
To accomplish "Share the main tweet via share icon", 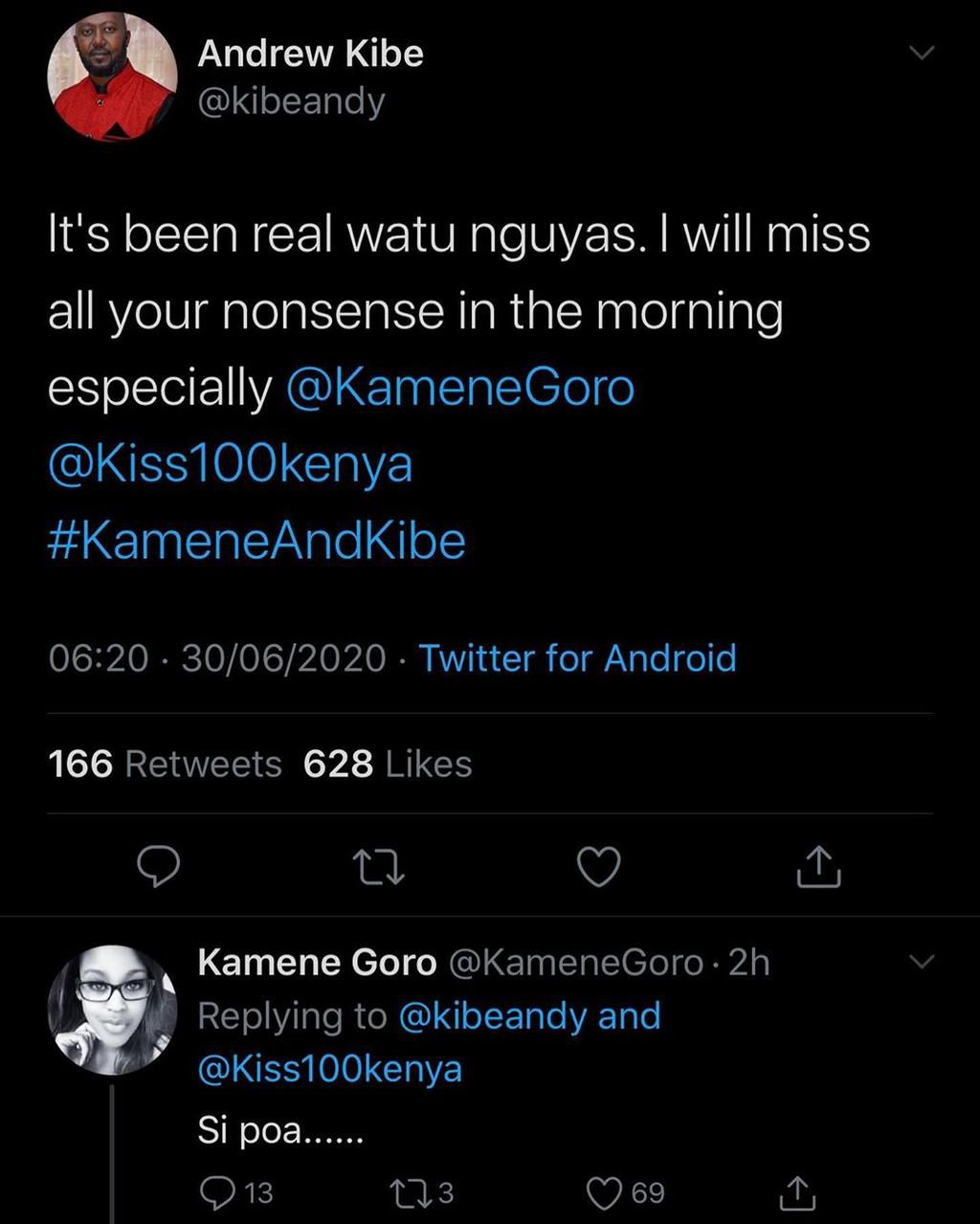I will pos(820,867).
